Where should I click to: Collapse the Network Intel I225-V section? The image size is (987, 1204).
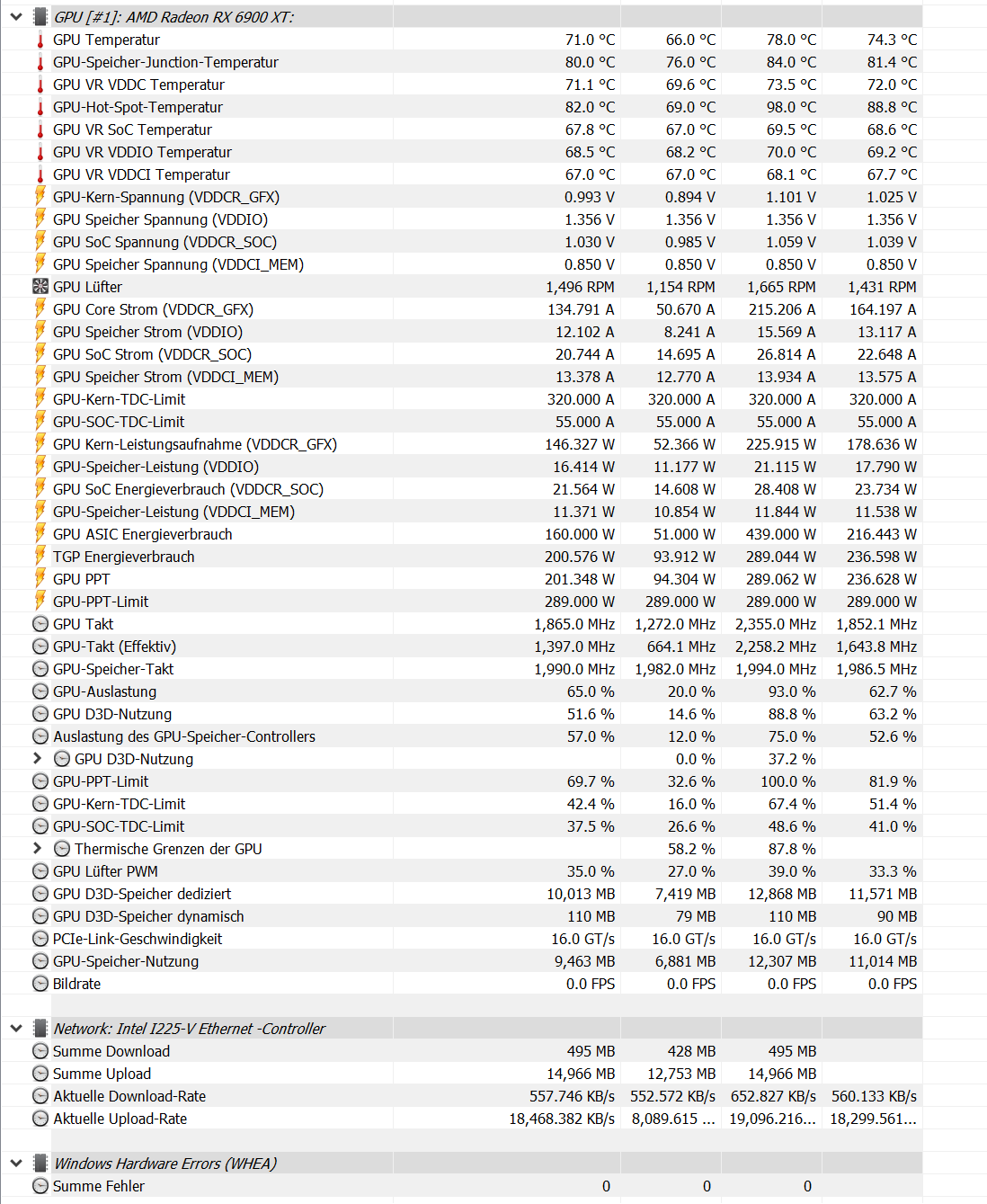16,1029
